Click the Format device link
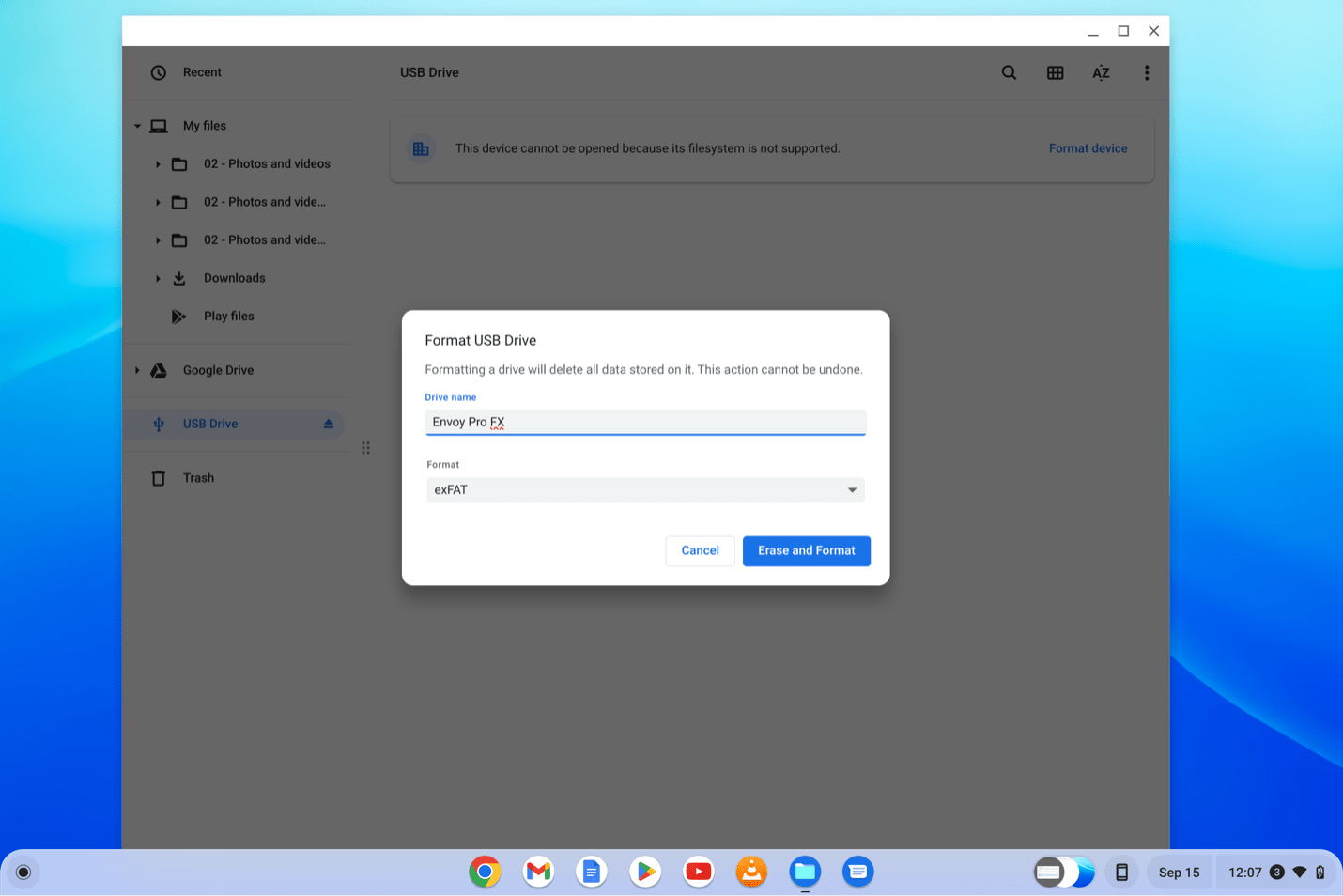Viewport: 1343px width, 896px height. coord(1088,148)
